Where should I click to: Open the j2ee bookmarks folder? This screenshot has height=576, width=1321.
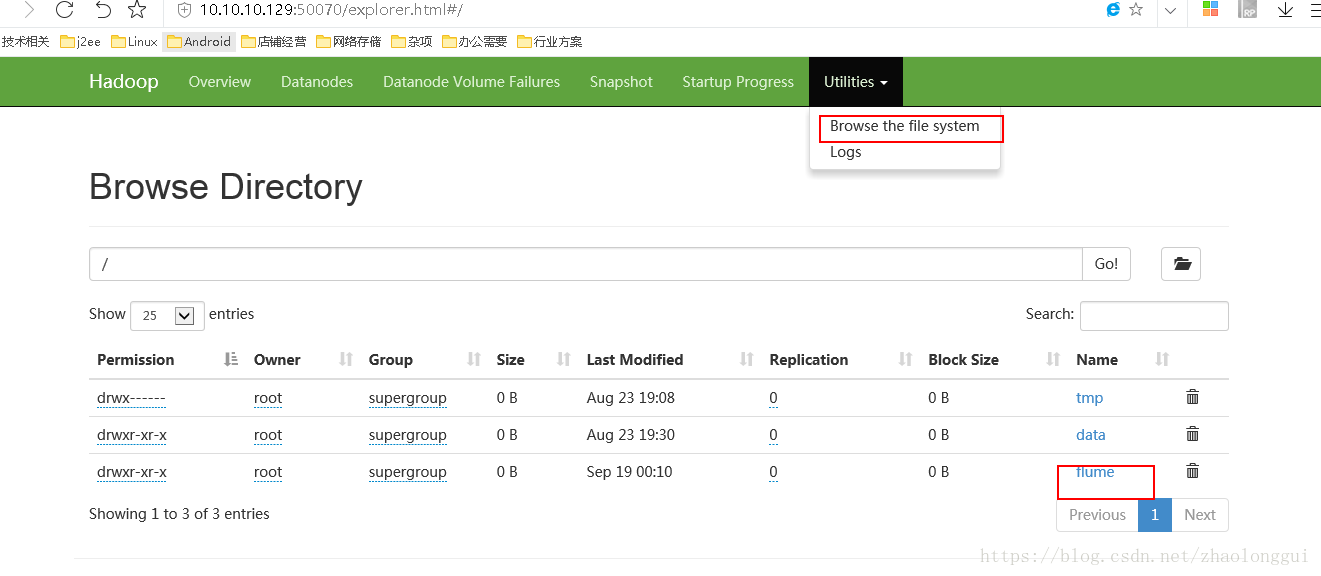click(81, 41)
